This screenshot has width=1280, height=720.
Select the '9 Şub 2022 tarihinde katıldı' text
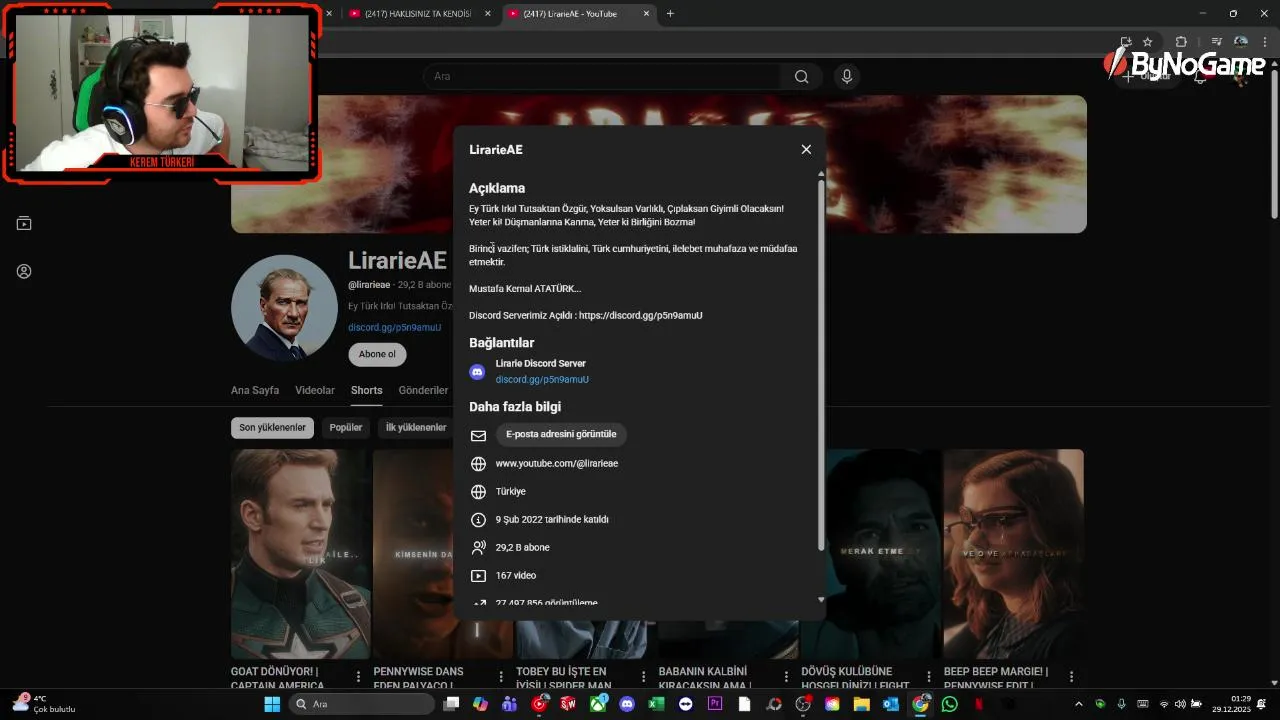(552, 520)
